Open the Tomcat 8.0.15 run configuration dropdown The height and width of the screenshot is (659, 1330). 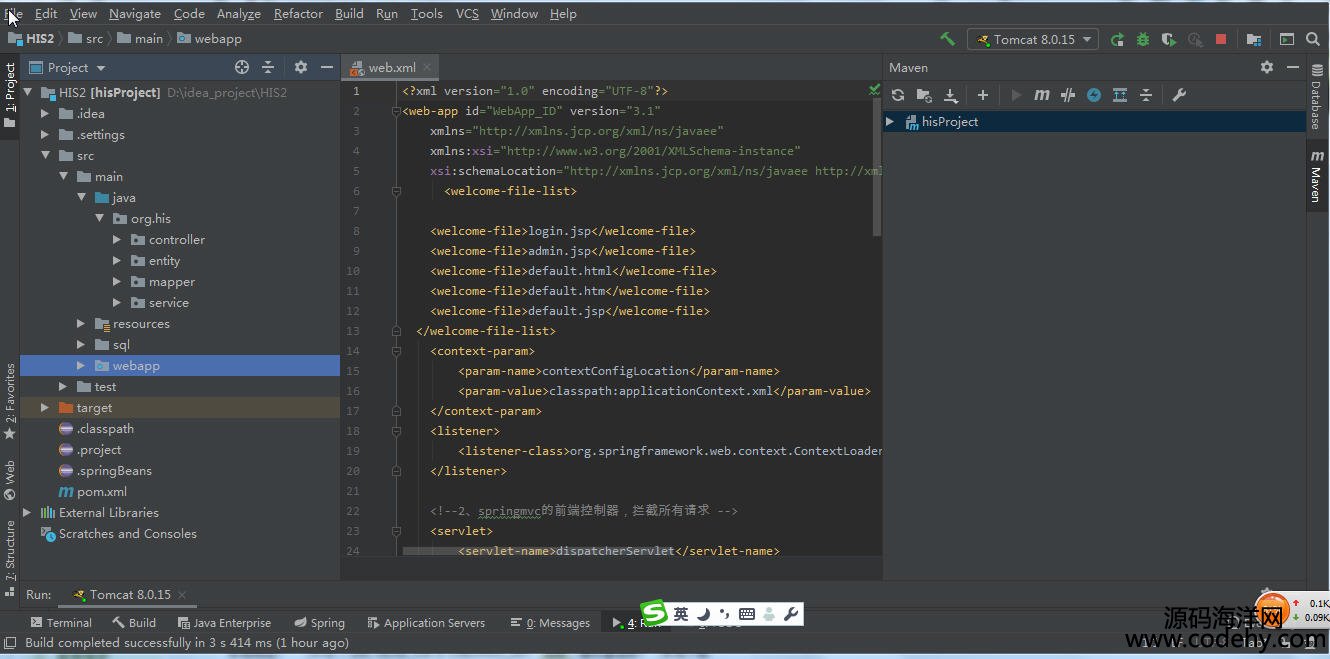coord(1033,39)
